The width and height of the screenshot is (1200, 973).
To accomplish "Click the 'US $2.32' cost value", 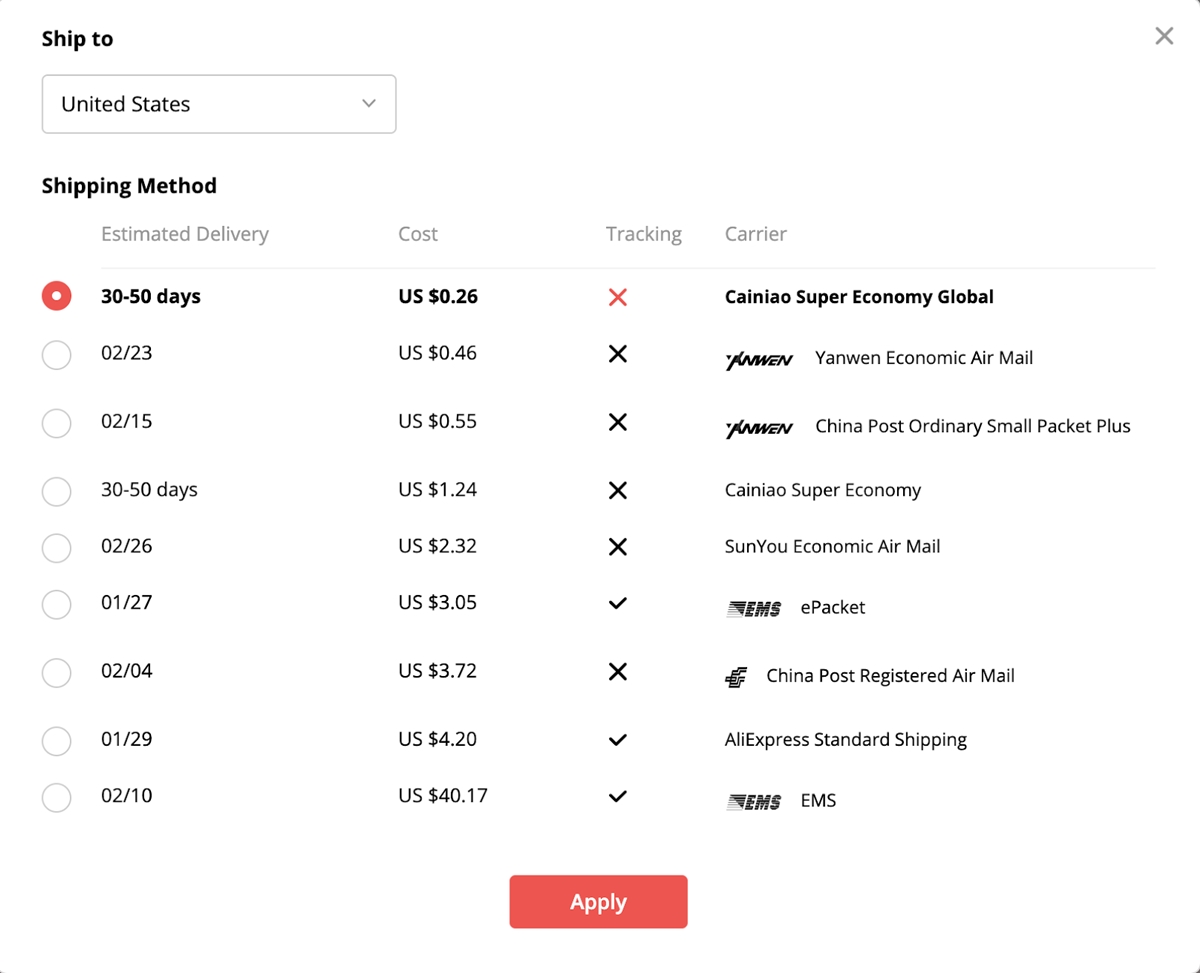I will pyautogui.click(x=438, y=546).
